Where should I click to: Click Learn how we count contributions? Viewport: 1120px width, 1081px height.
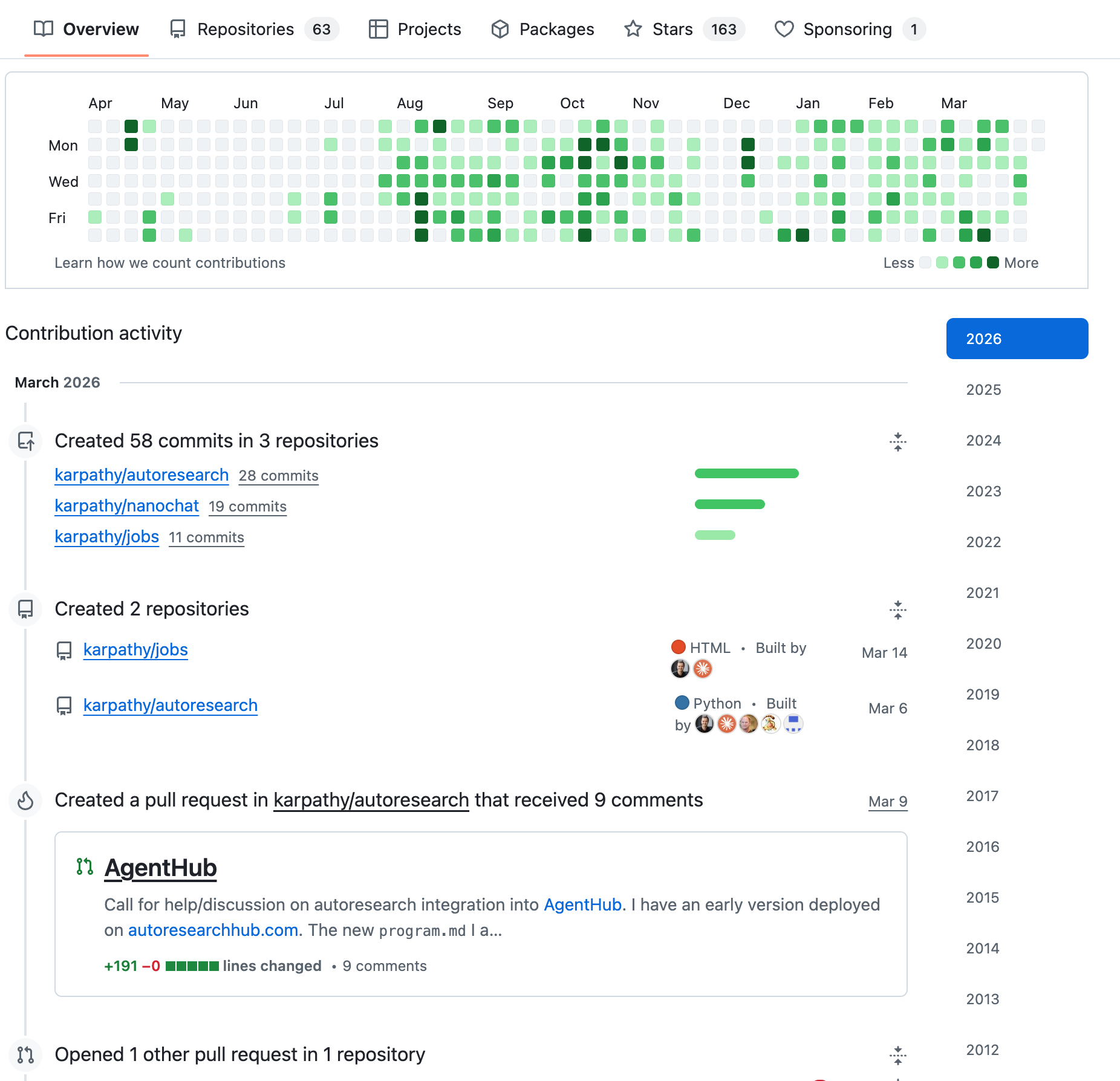(170, 263)
